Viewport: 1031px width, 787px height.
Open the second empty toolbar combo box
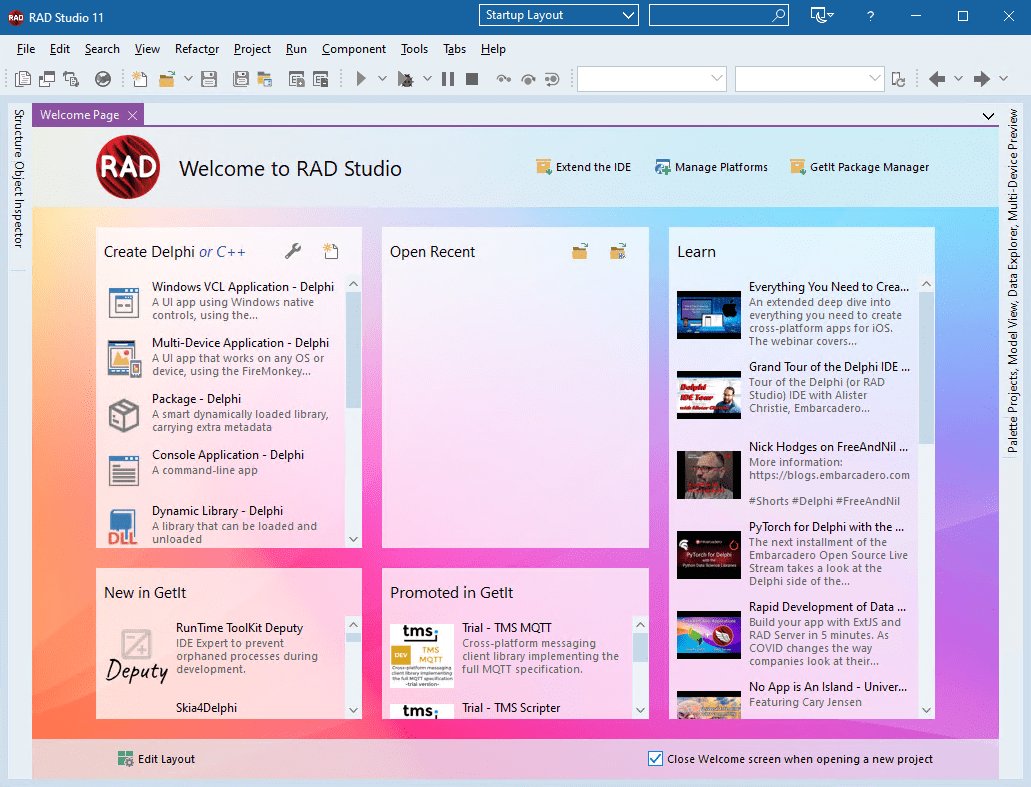point(809,79)
